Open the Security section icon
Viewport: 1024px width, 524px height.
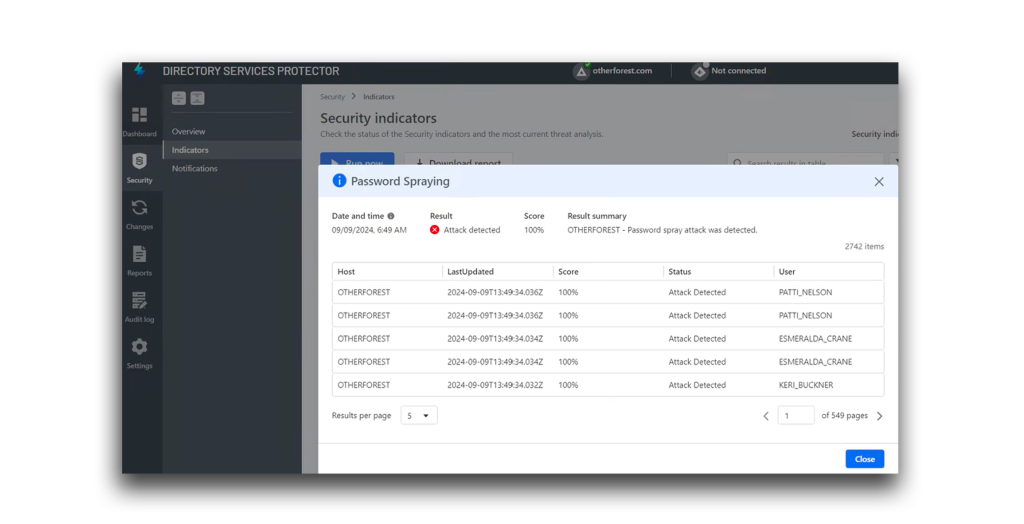click(x=139, y=161)
